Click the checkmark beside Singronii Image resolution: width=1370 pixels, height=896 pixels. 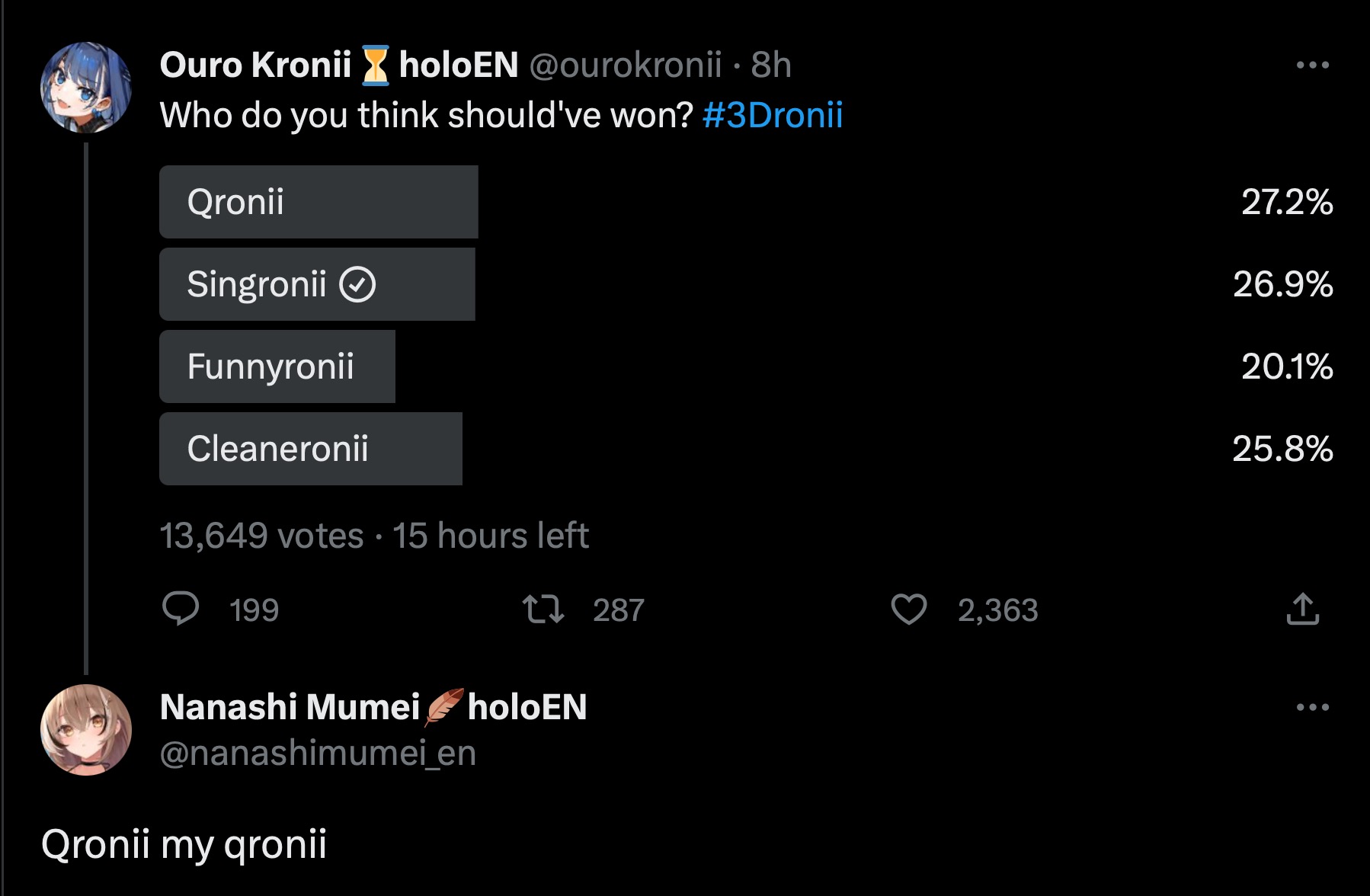point(357,285)
